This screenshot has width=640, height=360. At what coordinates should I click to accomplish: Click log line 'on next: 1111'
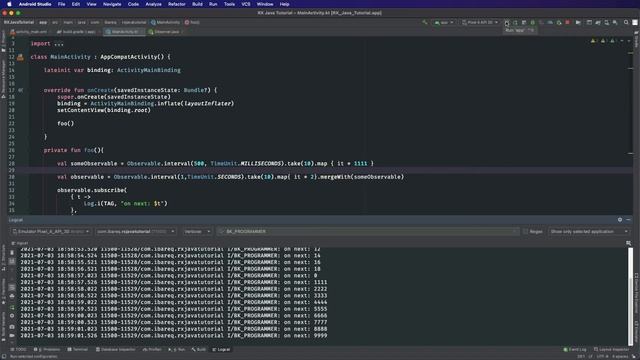tap(174, 282)
